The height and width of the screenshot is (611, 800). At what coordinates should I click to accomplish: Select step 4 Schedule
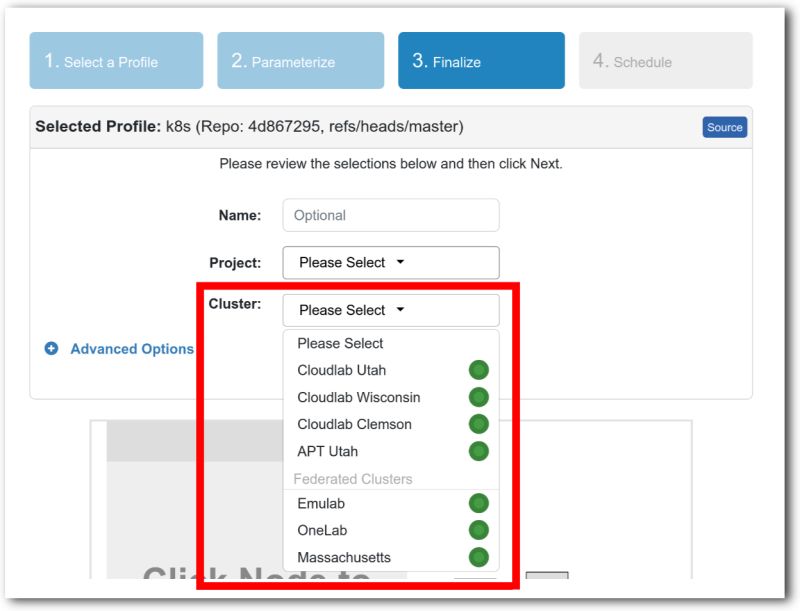pyautogui.click(x=665, y=61)
